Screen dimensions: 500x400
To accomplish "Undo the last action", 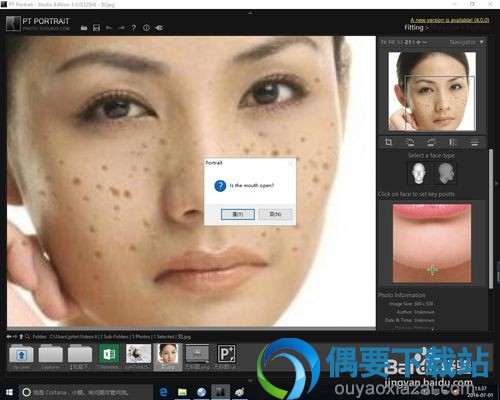I will [x=109, y=28].
